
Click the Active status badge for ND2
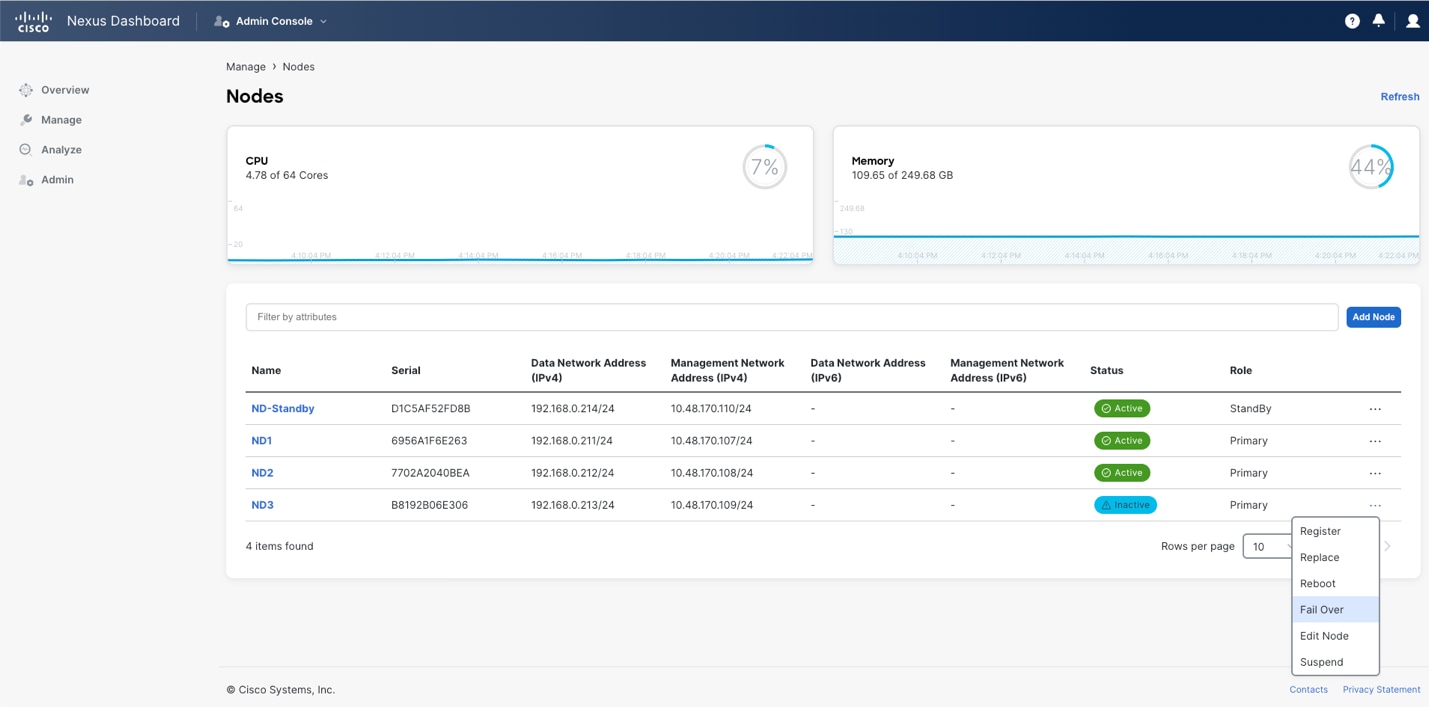click(x=1122, y=473)
